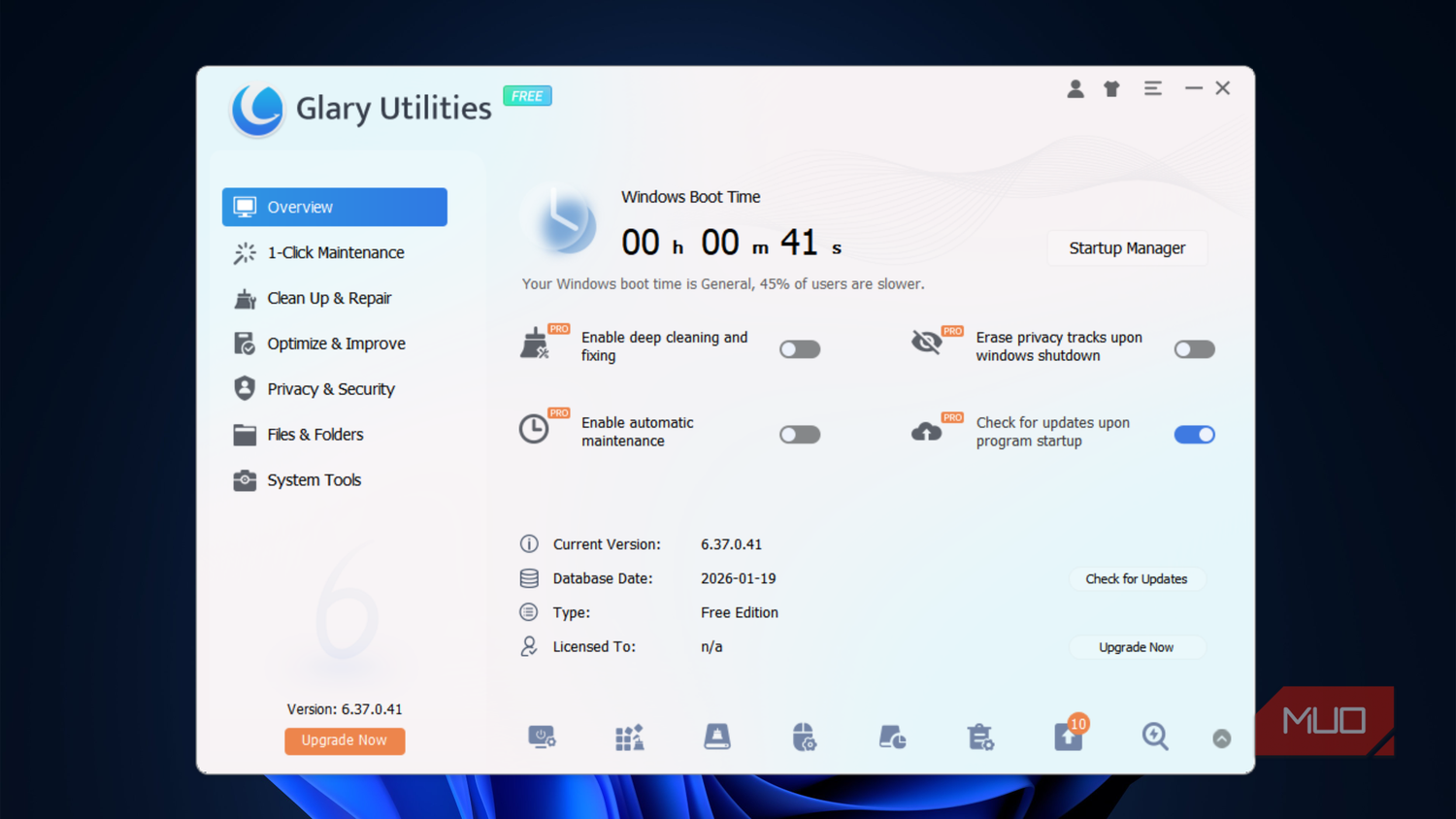Click the Check for Updates button

click(x=1137, y=579)
